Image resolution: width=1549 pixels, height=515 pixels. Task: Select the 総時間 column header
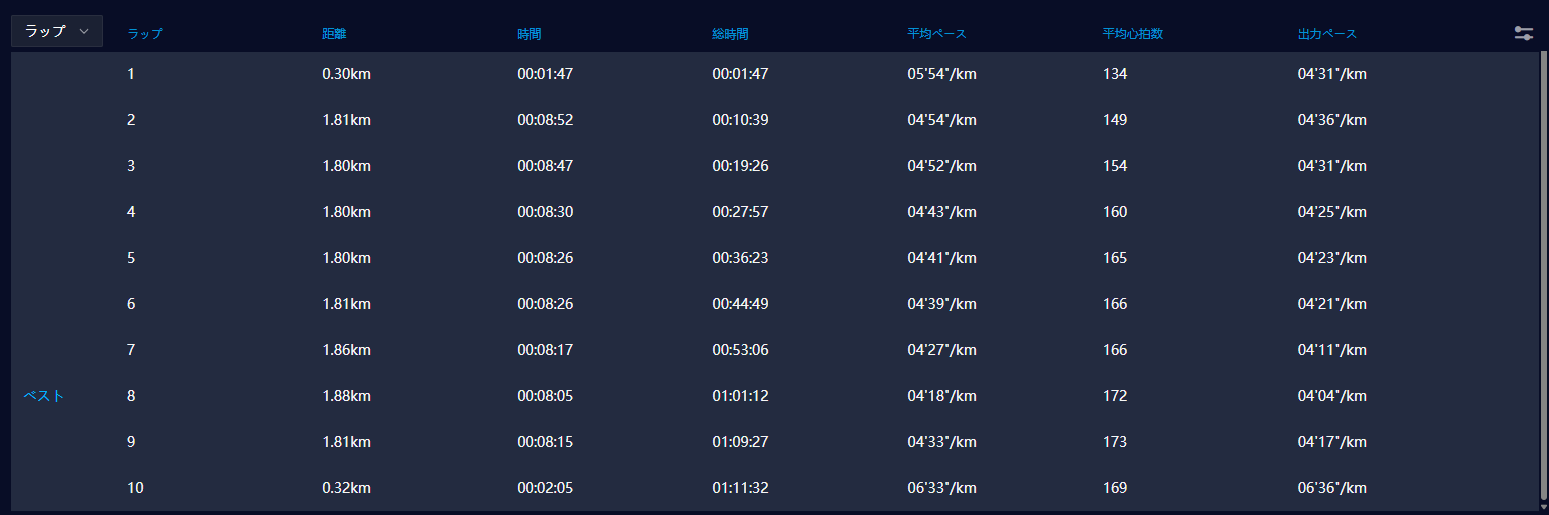pyautogui.click(x=730, y=34)
